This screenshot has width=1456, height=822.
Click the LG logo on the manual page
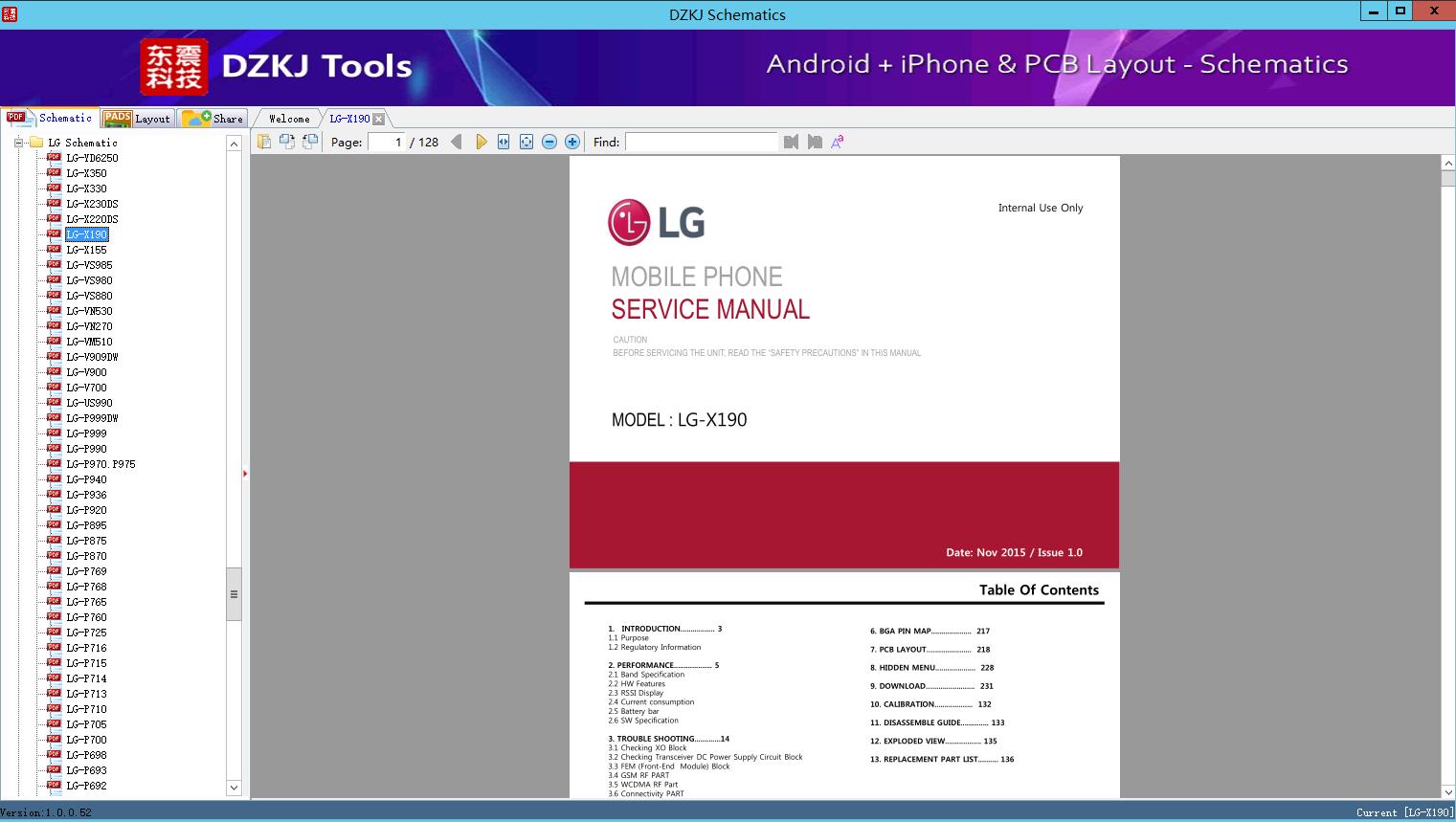[x=657, y=222]
